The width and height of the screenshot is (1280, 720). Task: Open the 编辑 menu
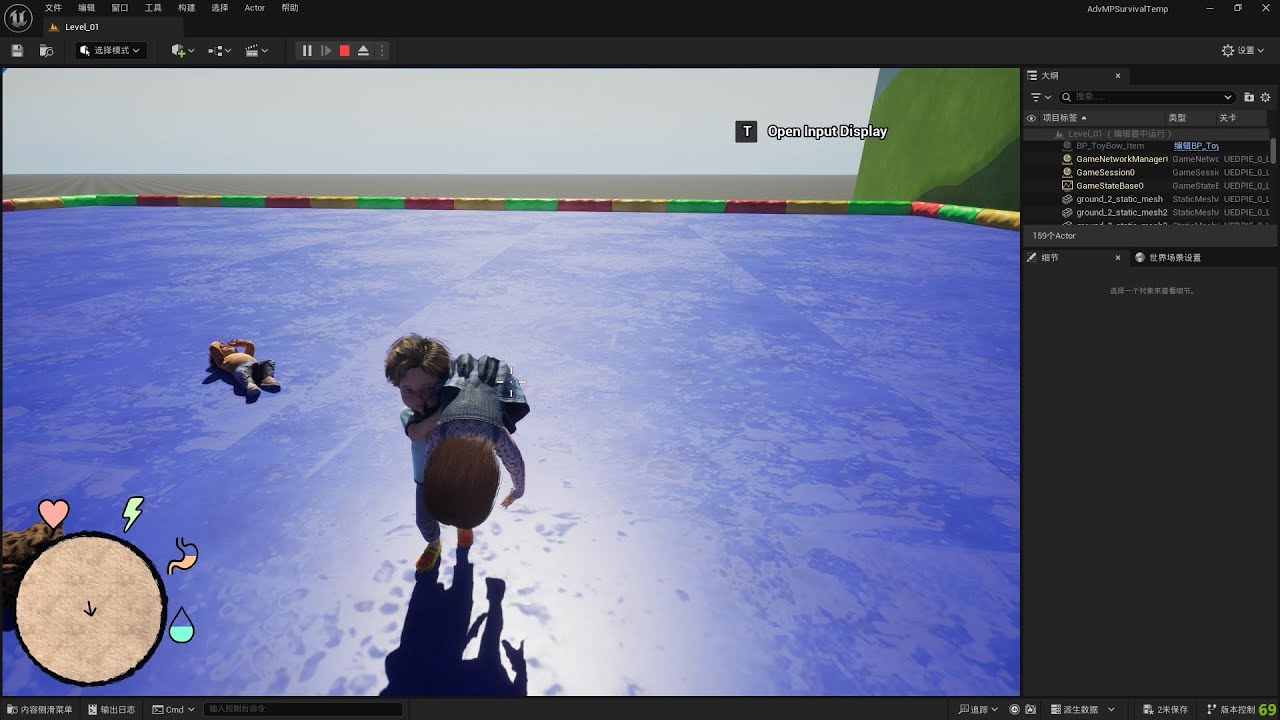pos(87,8)
